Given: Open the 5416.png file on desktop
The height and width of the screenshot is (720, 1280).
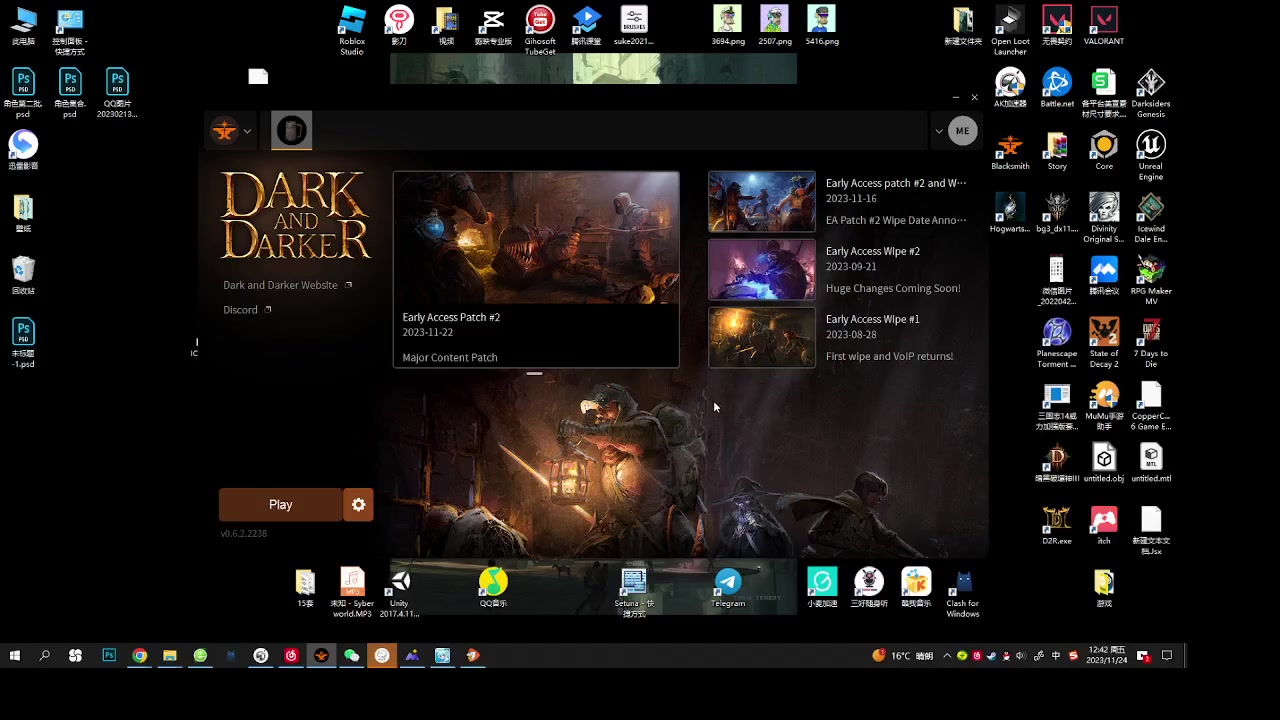Looking at the screenshot, I should (x=822, y=26).
